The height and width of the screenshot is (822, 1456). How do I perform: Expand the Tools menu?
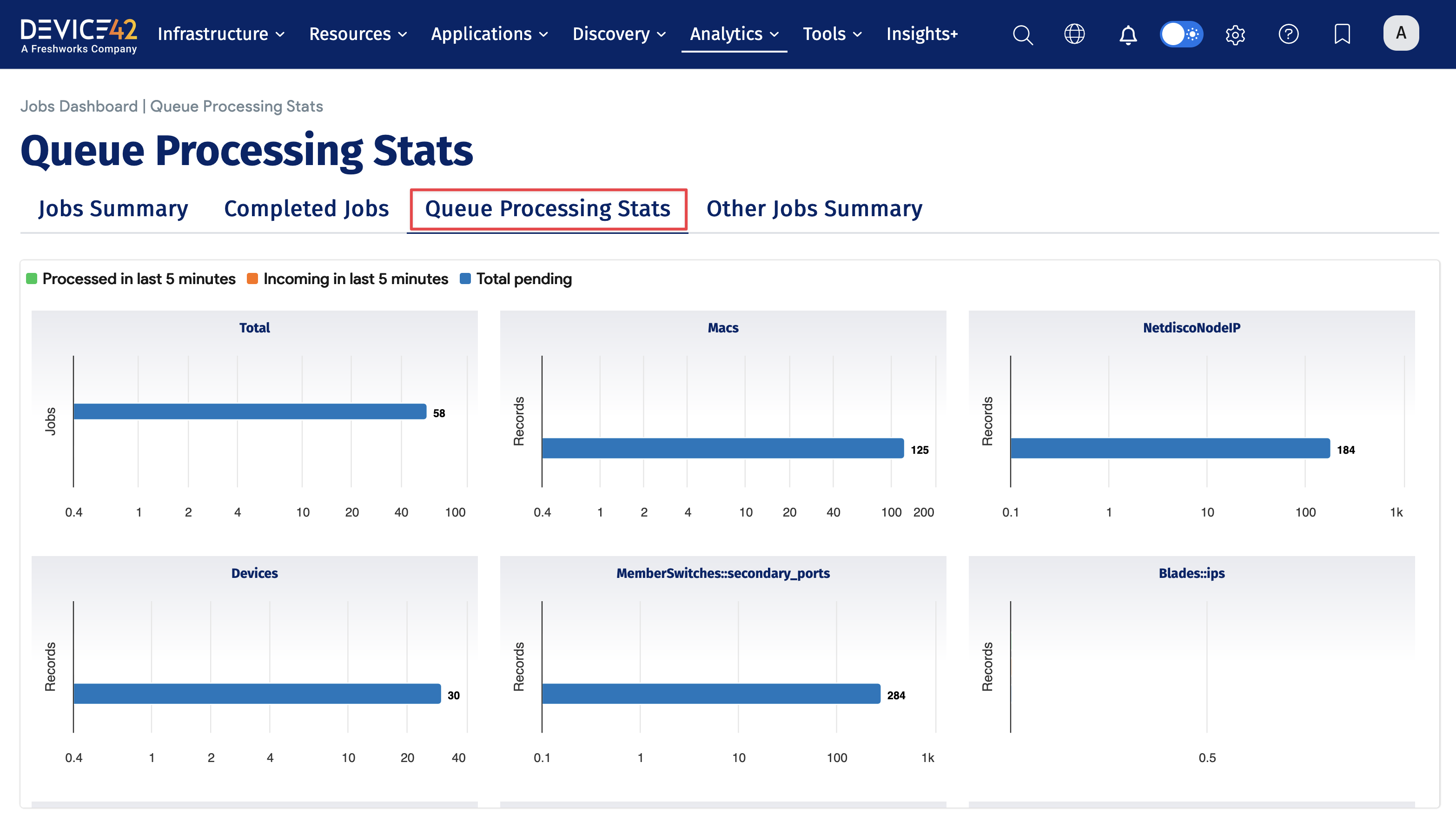(832, 34)
